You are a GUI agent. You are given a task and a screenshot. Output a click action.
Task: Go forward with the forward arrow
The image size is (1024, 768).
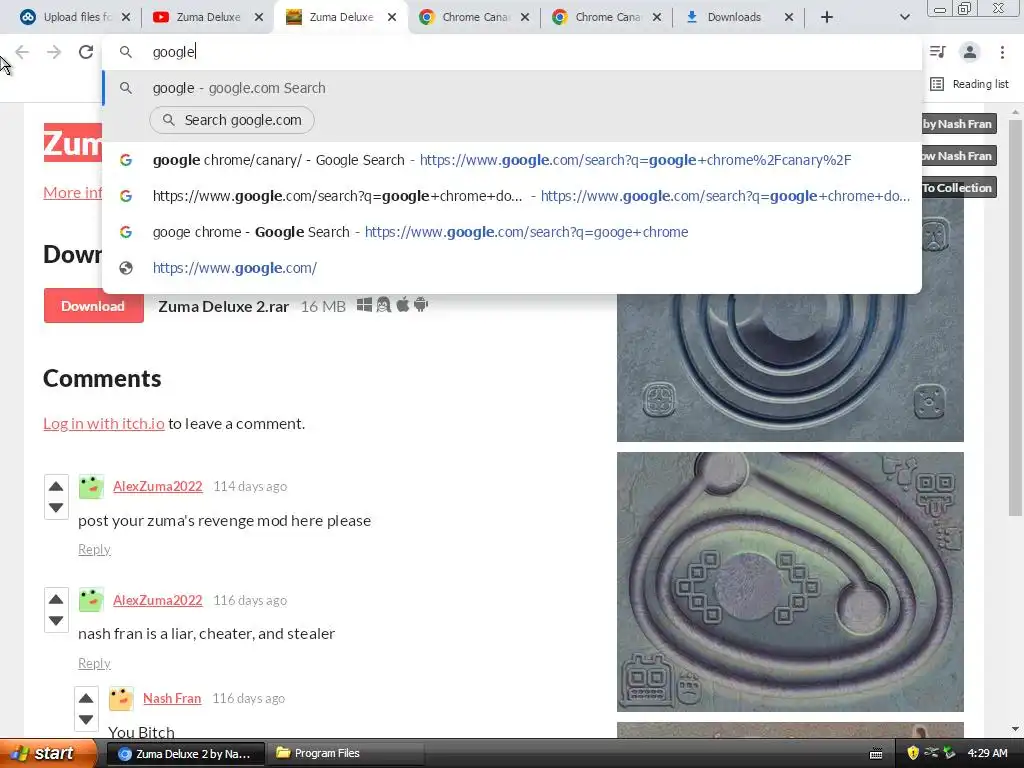tap(54, 52)
